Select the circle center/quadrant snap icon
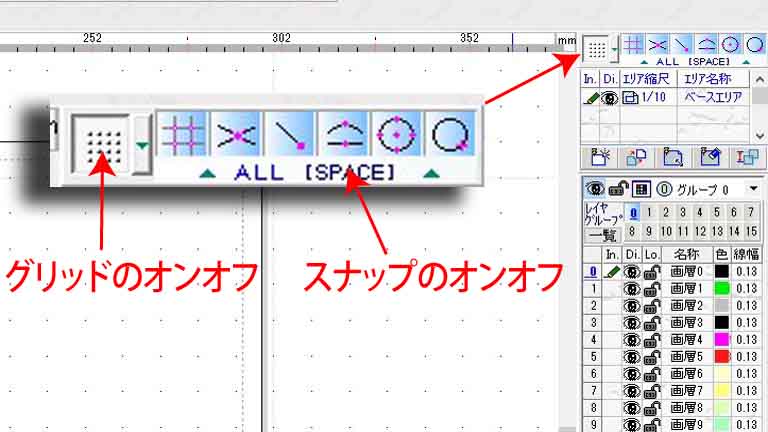 [x=397, y=134]
